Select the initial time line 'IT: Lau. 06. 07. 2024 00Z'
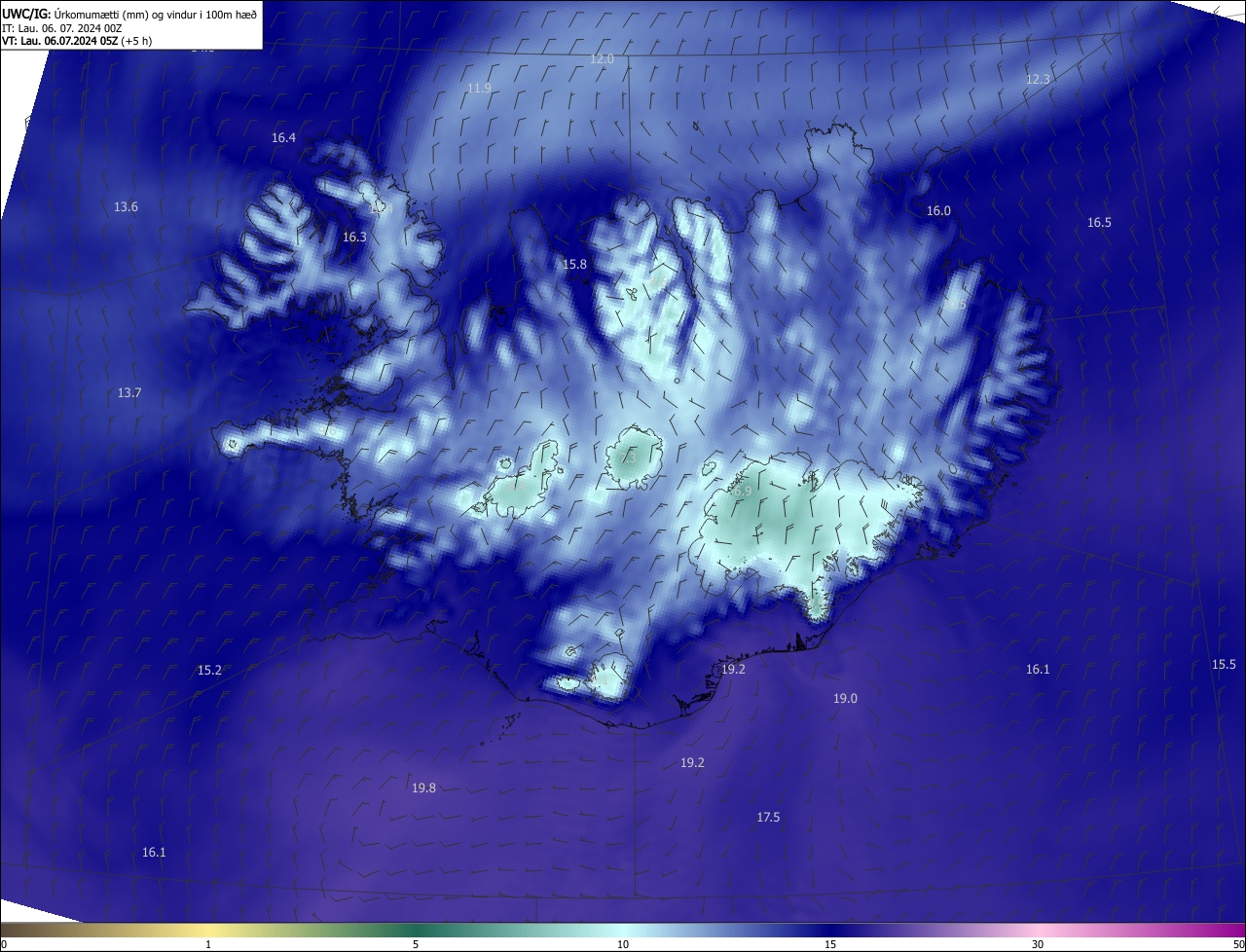This screenshot has height=952, width=1246. (x=62, y=27)
